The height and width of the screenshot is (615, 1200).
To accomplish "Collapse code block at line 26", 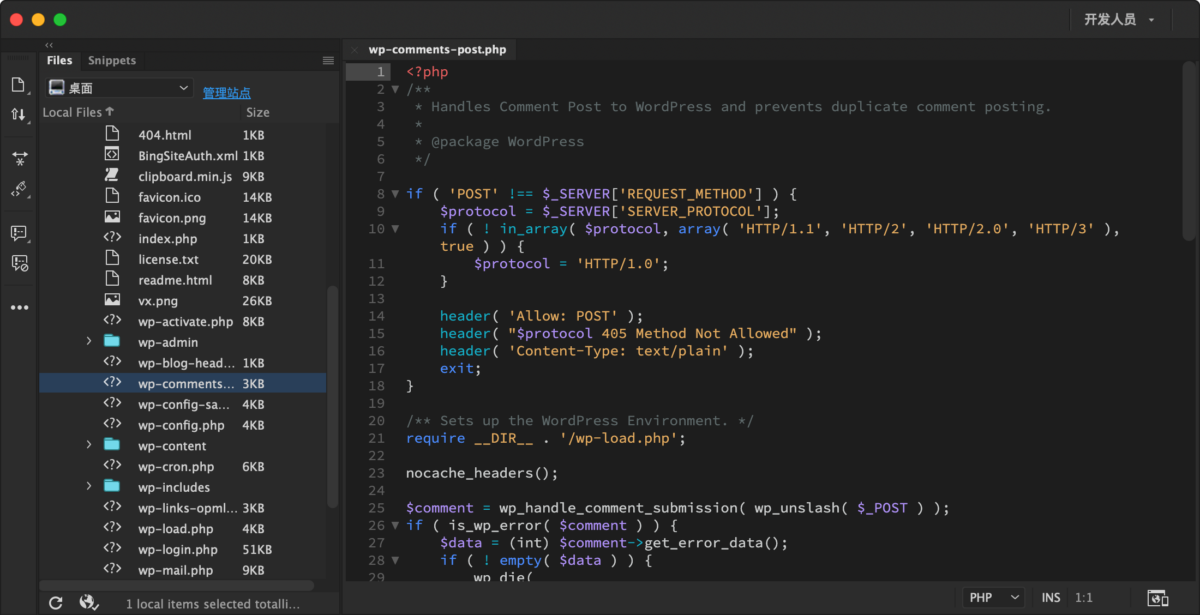I will tap(395, 526).
